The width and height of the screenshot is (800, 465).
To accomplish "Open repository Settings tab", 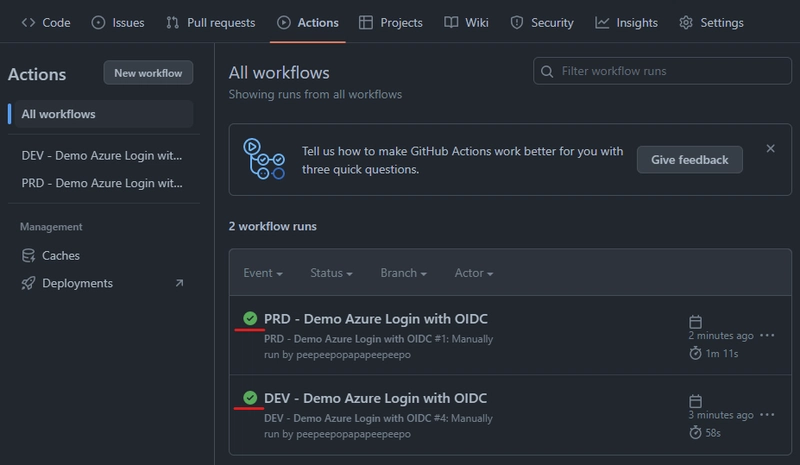I will click(711, 22).
